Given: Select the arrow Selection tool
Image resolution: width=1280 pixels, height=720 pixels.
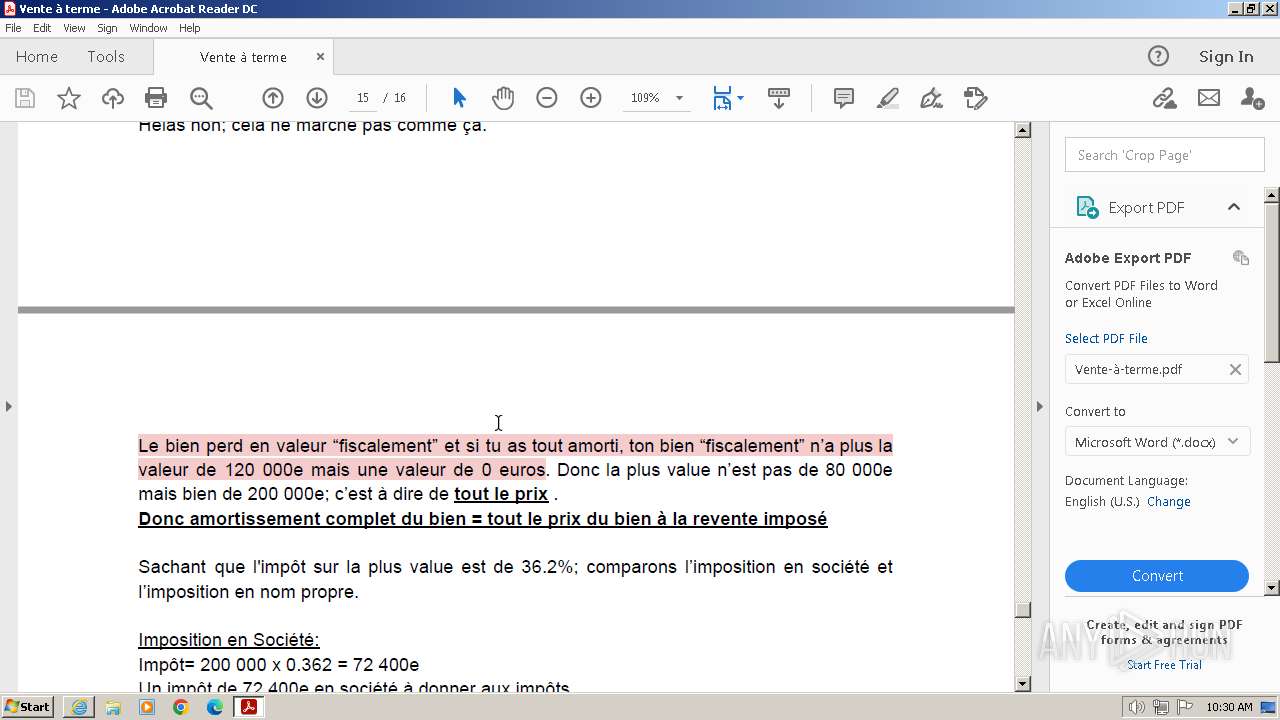Looking at the screenshot, I should [459, 98].
